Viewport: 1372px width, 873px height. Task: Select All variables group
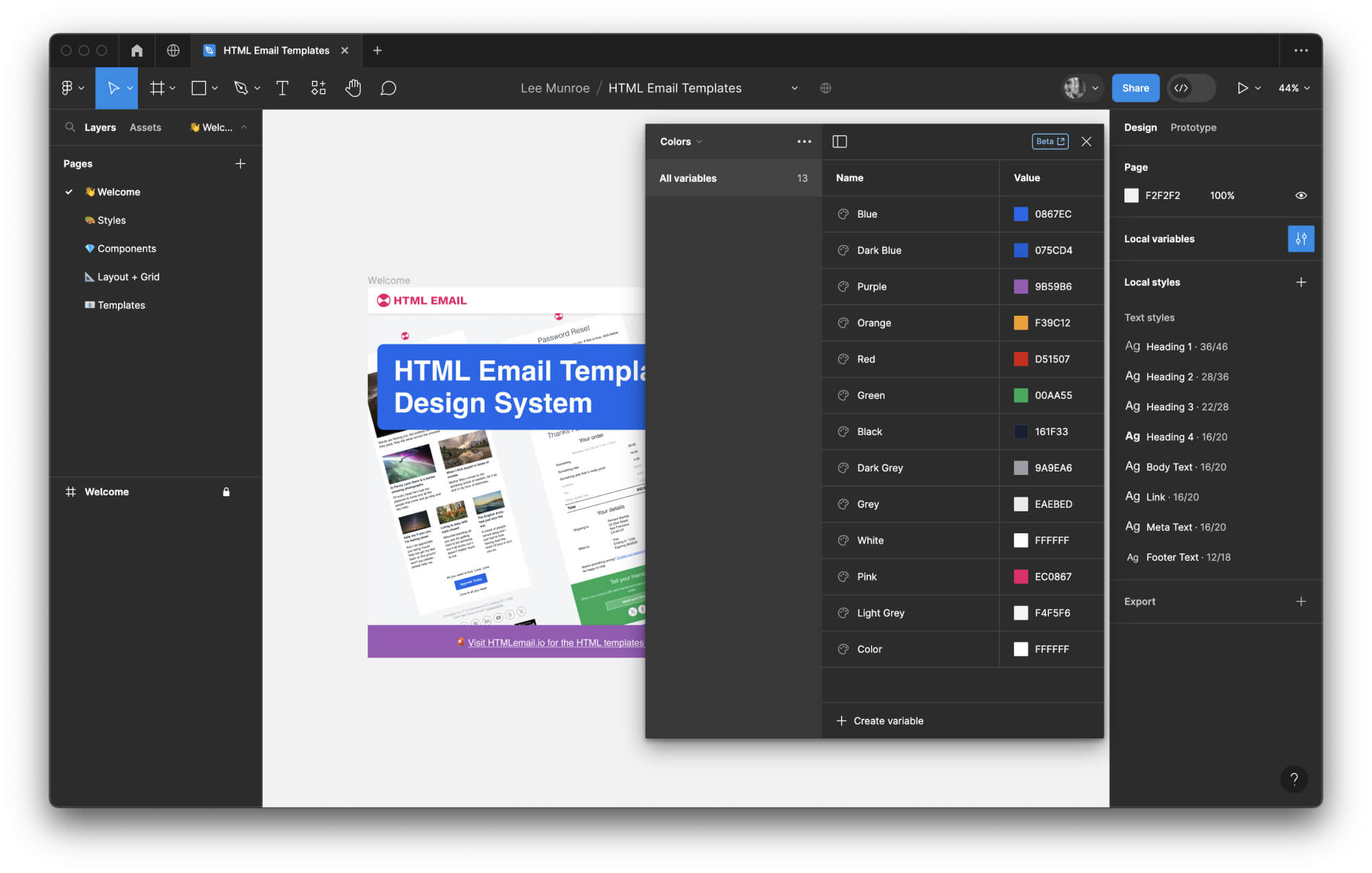click(733, 178)
